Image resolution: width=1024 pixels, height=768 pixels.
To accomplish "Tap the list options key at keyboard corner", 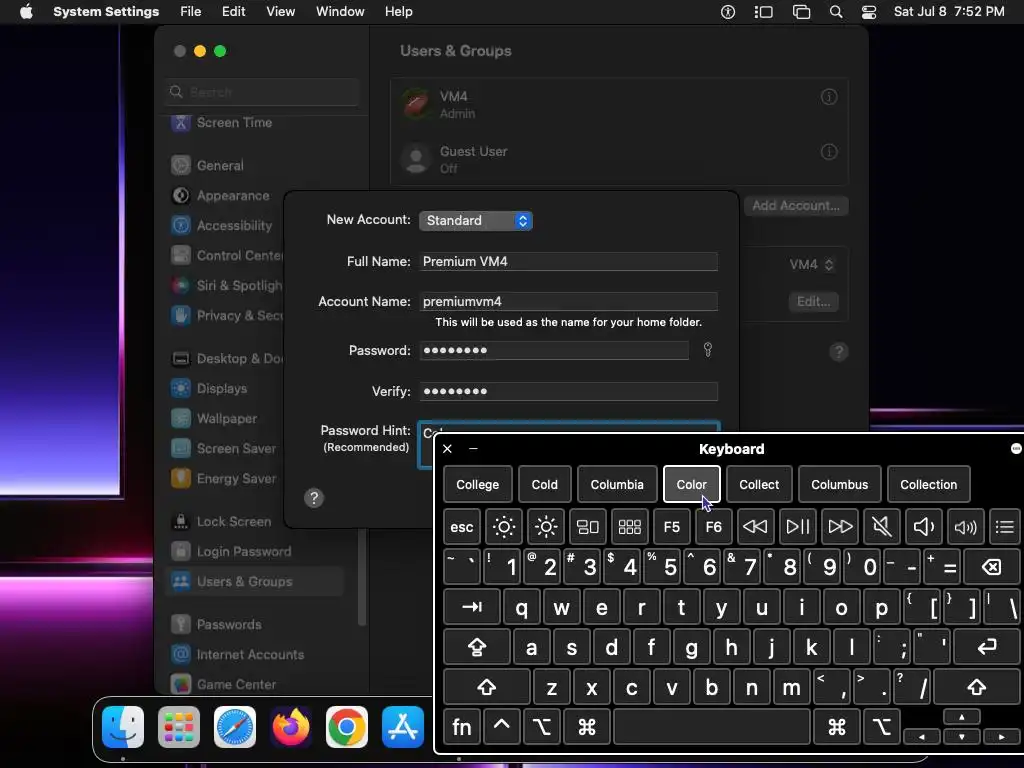I will (x=1004, y=526).
